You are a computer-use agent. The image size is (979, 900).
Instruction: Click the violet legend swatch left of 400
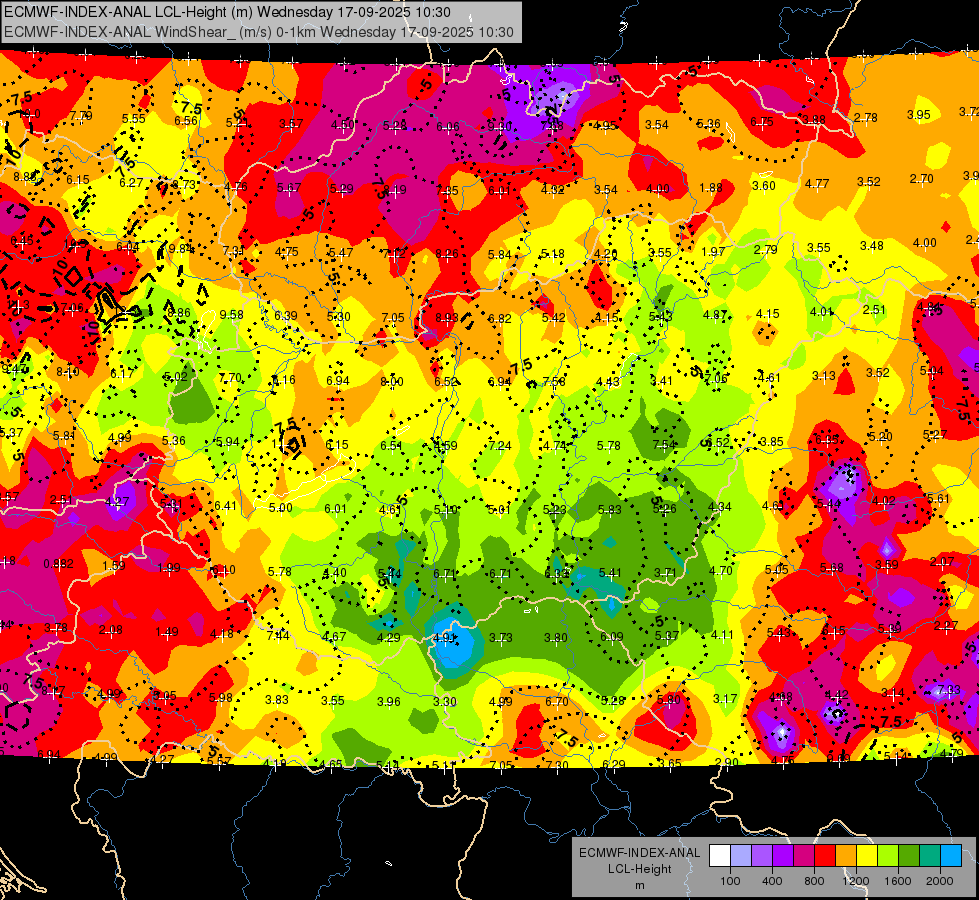coord(762,855)
